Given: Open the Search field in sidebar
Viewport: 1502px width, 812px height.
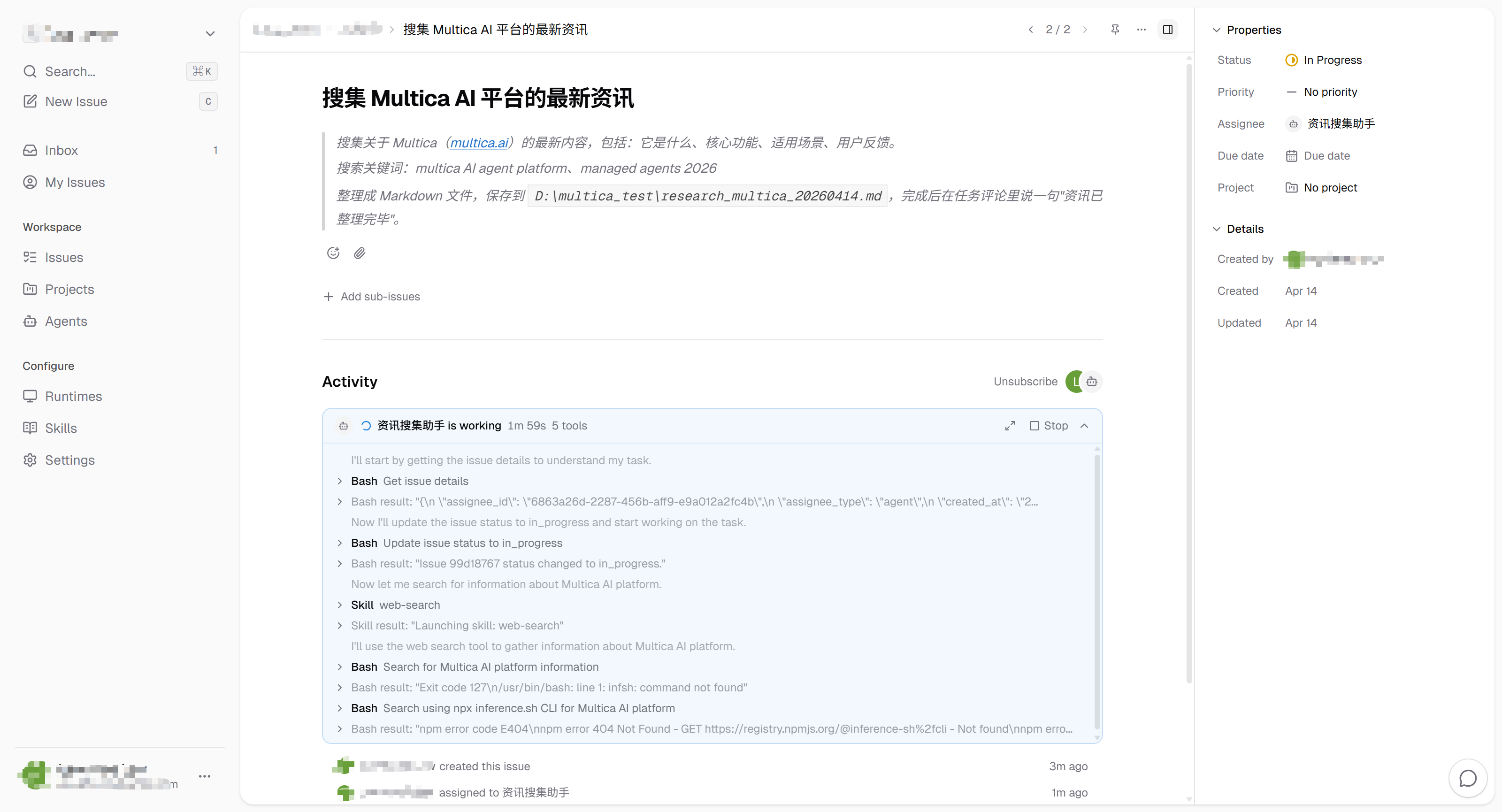Looking at the screenshot, I should click(x=120, y=71).
